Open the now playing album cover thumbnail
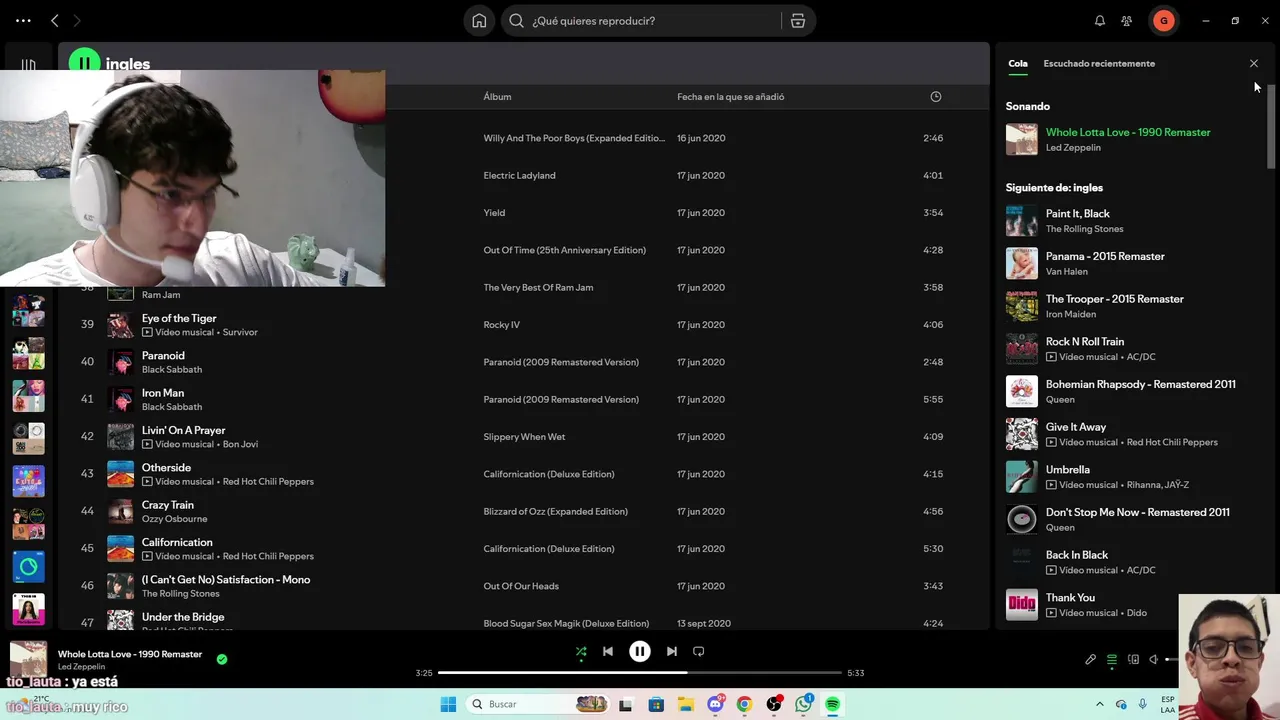 click(x=28, y=660)
